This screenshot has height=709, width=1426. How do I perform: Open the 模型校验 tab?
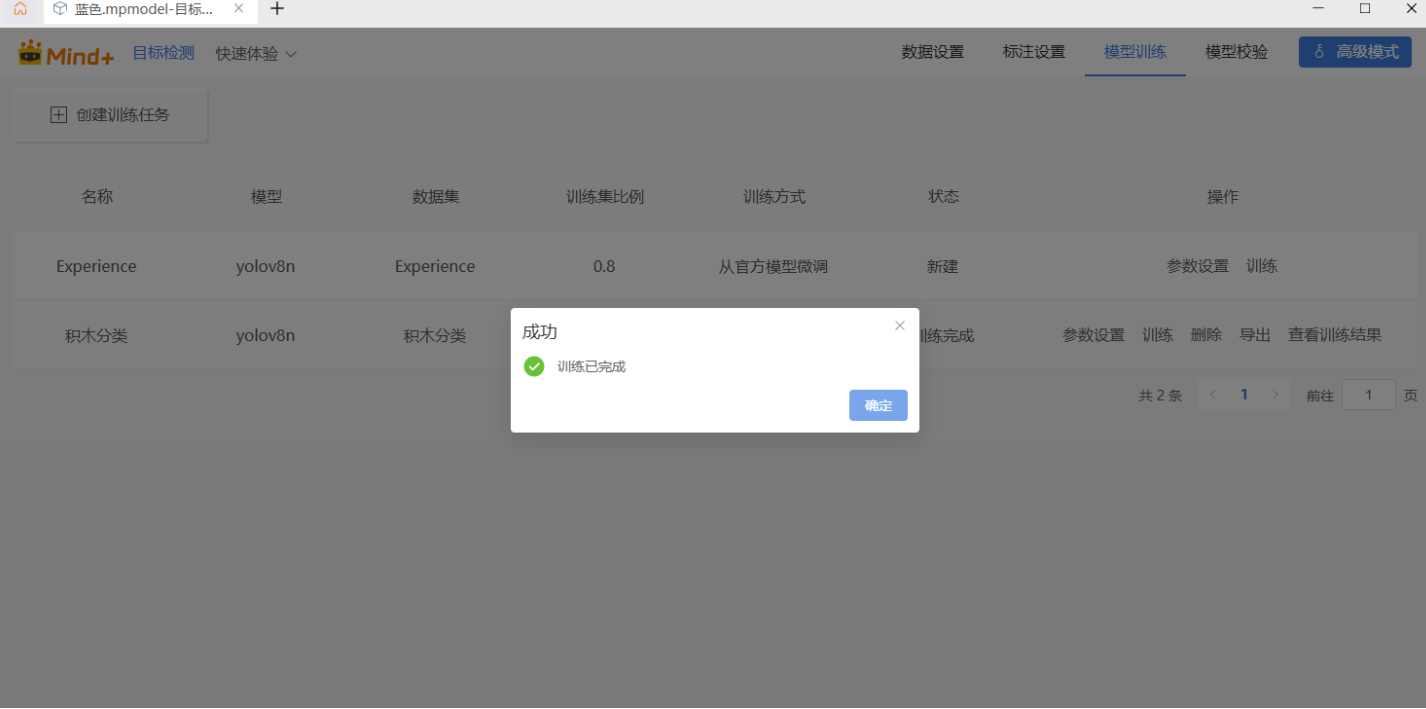tap(1236, 52)
